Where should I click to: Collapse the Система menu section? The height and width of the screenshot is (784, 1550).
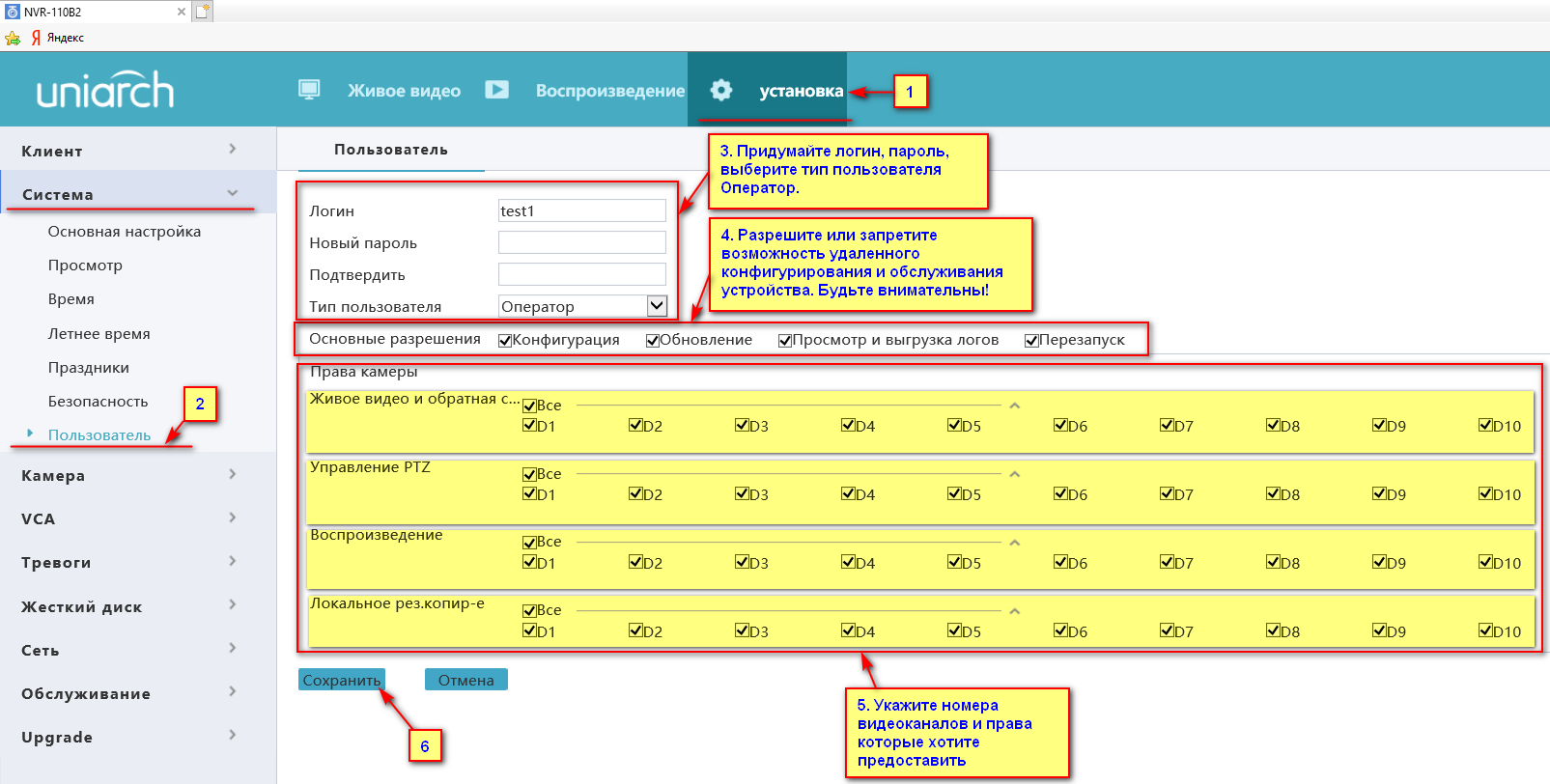(x=137, y=193)
